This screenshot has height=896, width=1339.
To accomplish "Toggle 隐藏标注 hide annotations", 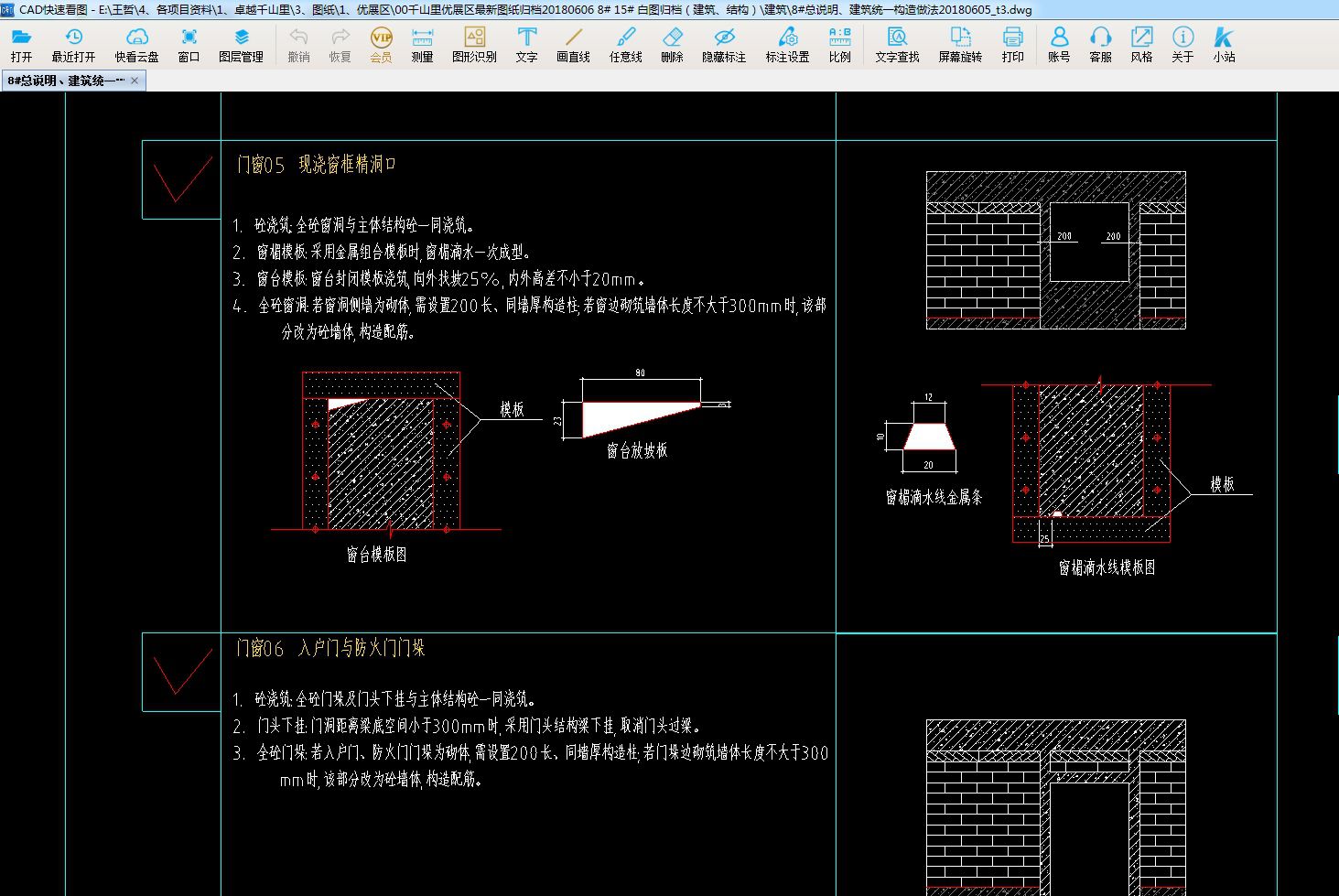I will tap(724, 45).
